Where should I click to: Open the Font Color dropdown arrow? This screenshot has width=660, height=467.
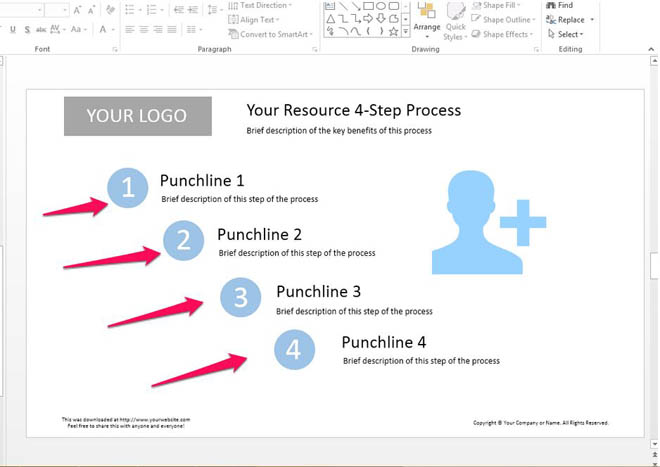tap(113, 29)
